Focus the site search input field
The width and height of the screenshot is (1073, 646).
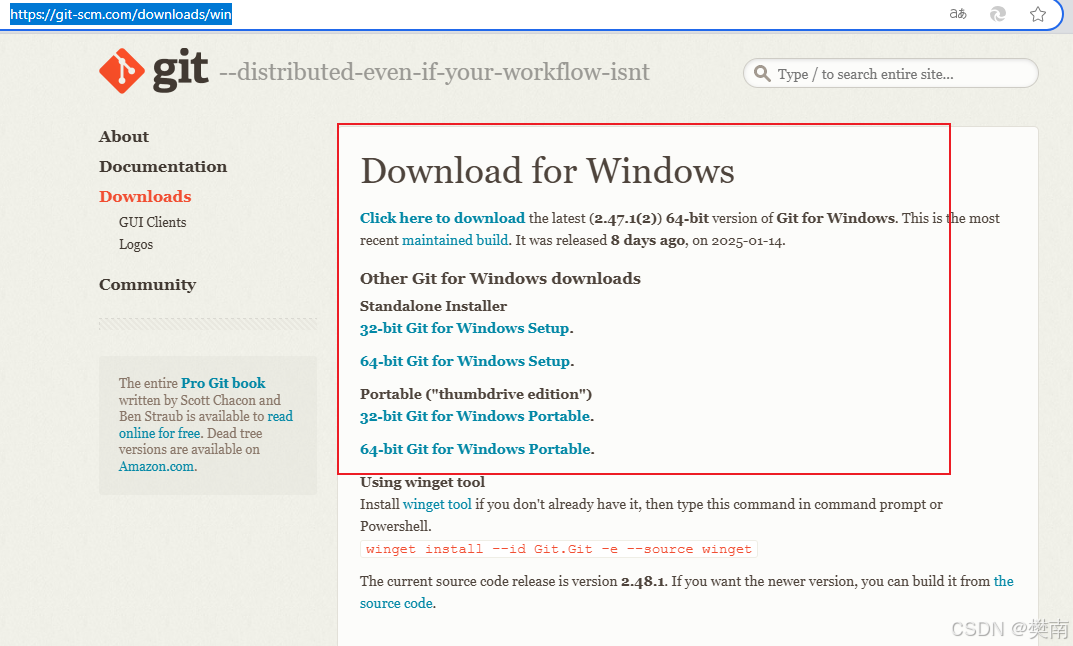coord(890,73)
